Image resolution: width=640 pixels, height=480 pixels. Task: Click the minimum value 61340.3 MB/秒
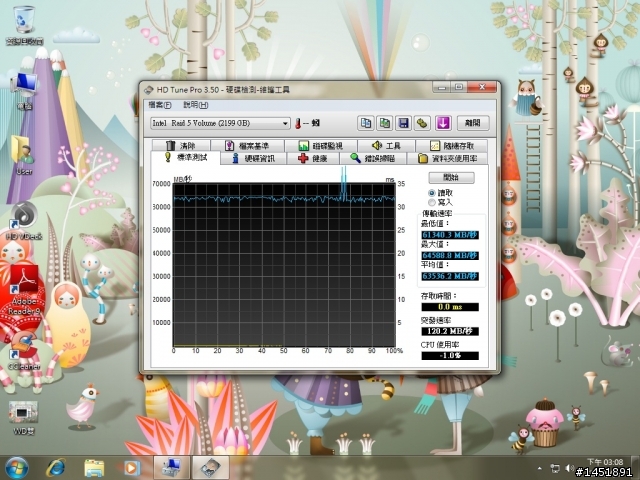point(450,235)
